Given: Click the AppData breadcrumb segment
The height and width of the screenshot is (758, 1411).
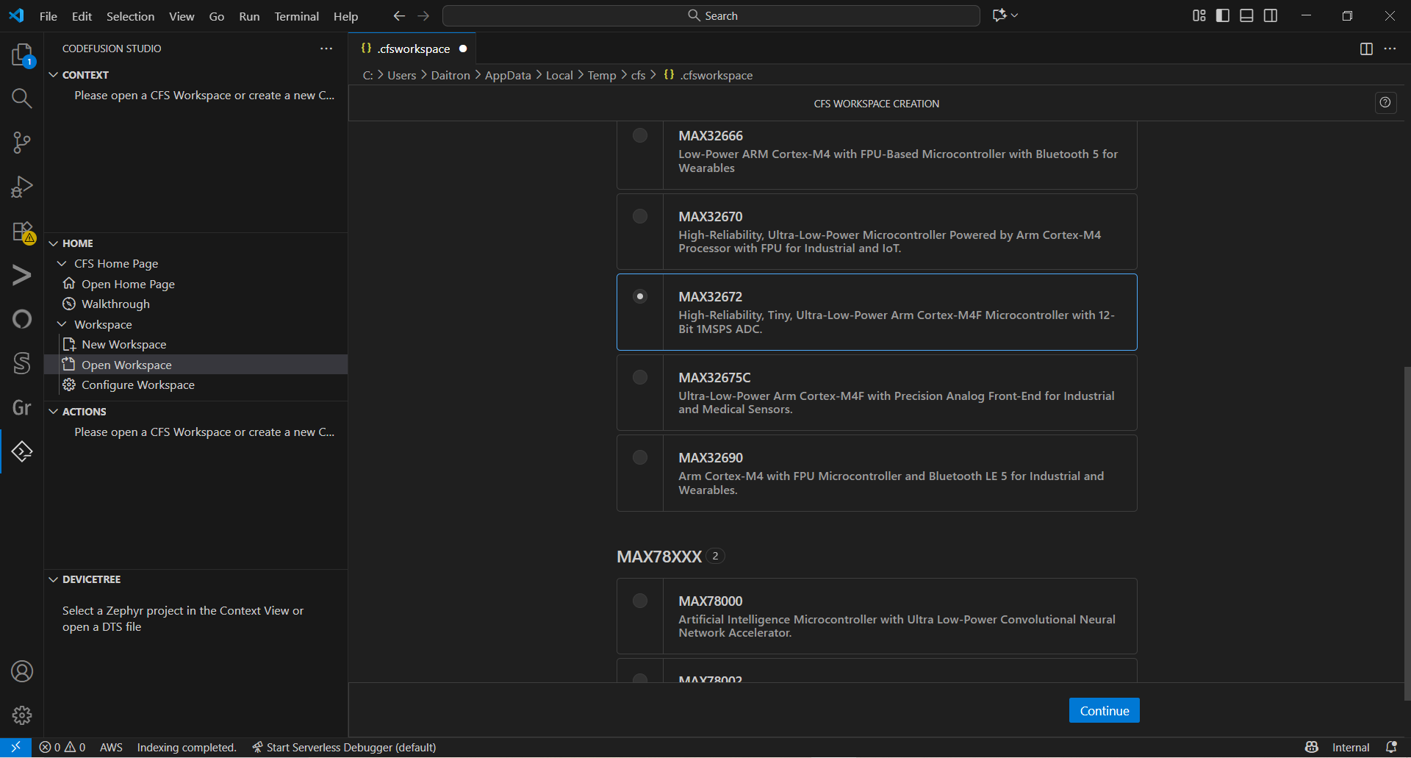Looking at the screenshot, I should click(x=508, y=75).
